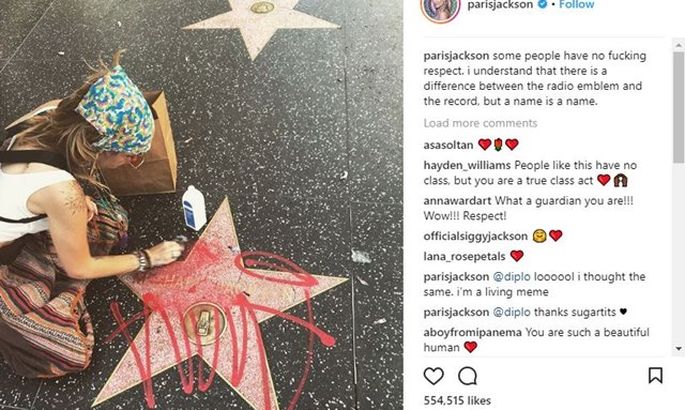Open parisjackson profile picture
The height and width of the screenshot is (410, 685).
pos(440,9)
